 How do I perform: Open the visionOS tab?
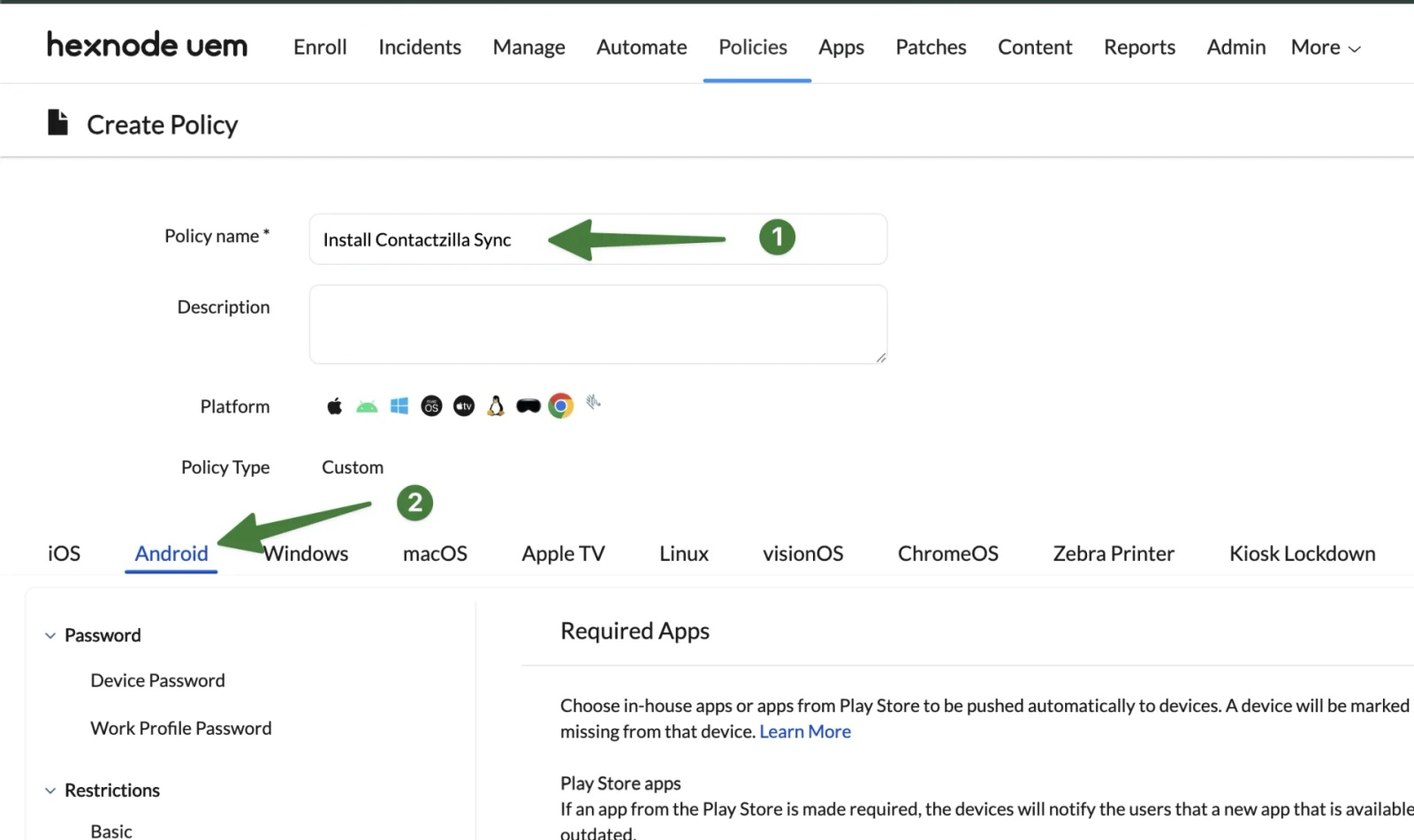(x=803, y=554)
